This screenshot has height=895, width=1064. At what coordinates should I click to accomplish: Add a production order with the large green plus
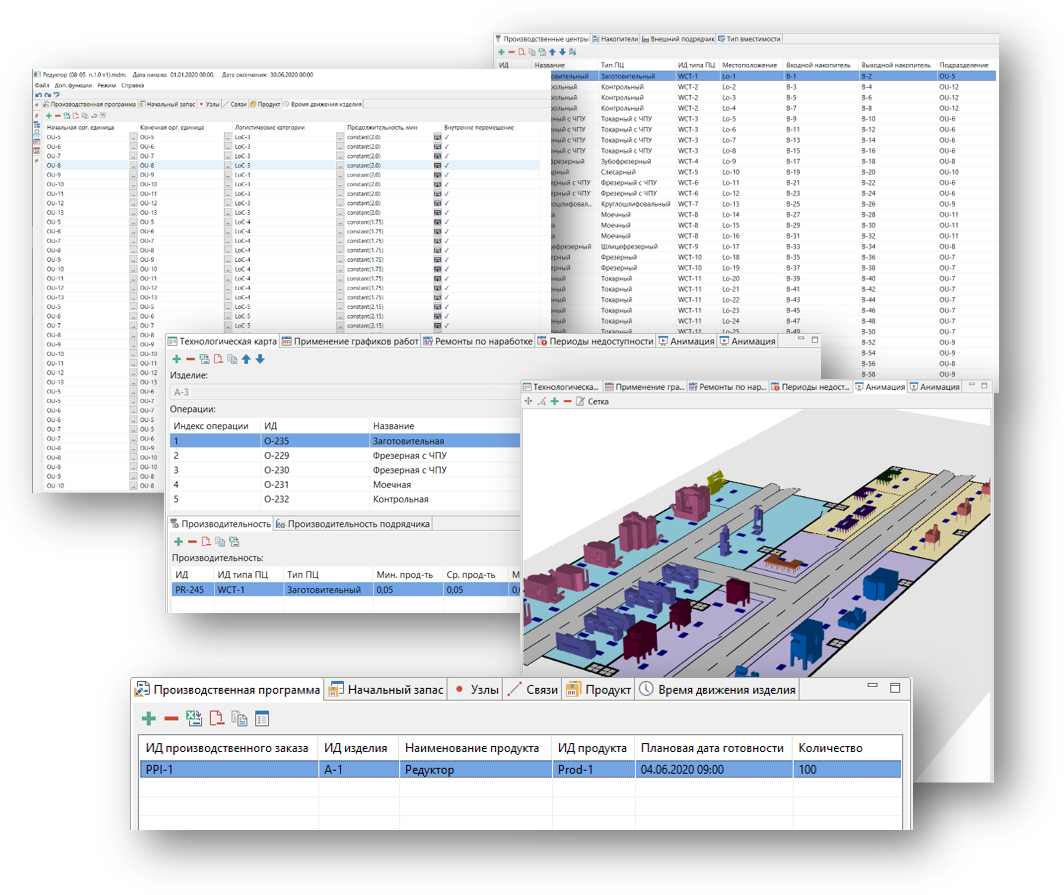coord(149,719)
